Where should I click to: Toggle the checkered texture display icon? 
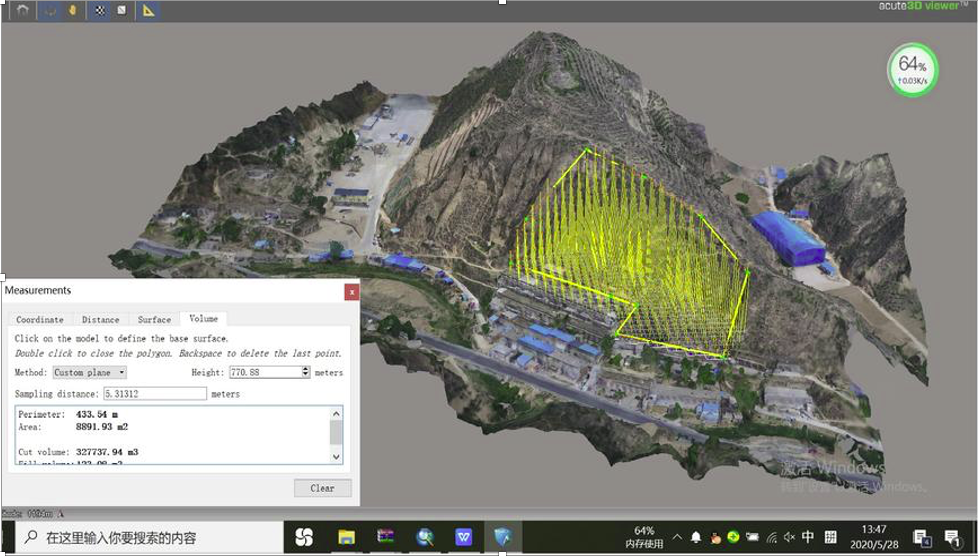point(99,11)
